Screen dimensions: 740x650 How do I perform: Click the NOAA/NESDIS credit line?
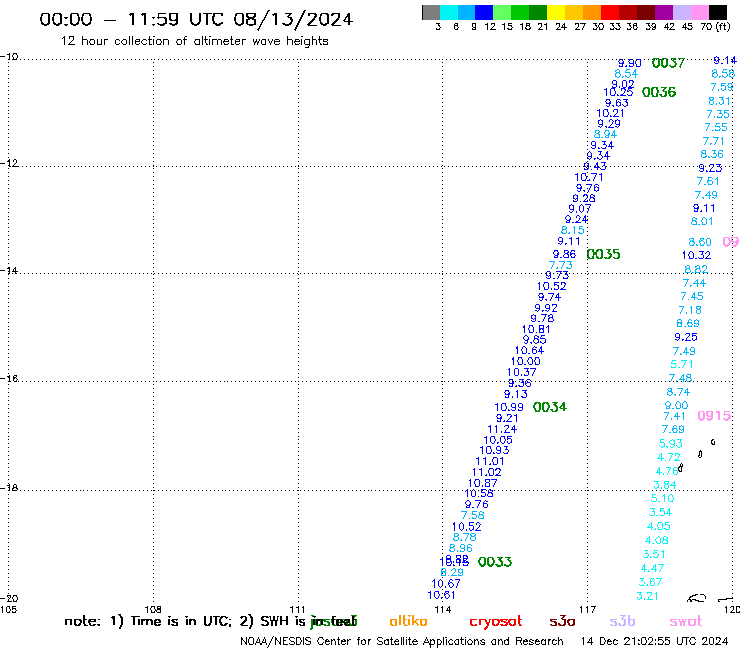coord(402,641)
